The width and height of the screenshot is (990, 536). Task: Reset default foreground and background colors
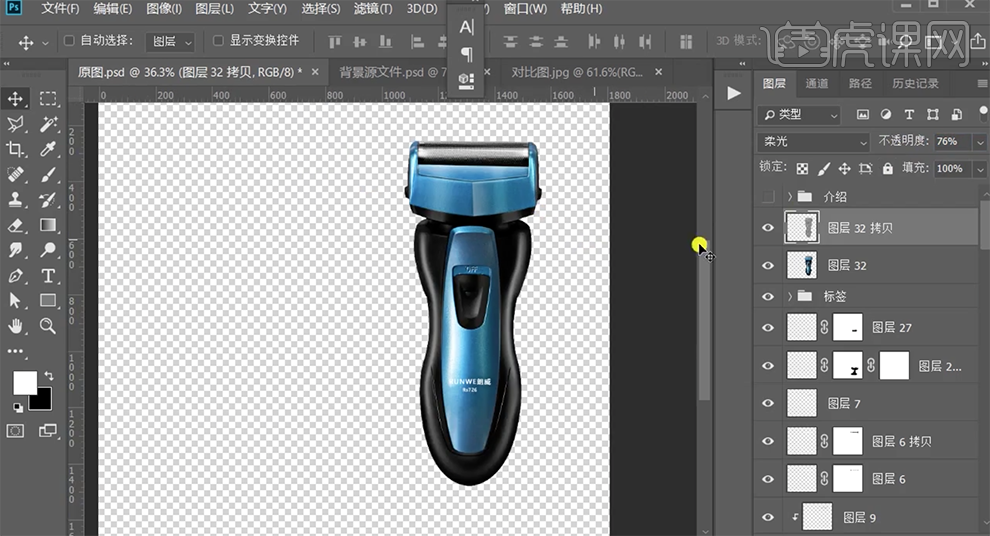18,407
